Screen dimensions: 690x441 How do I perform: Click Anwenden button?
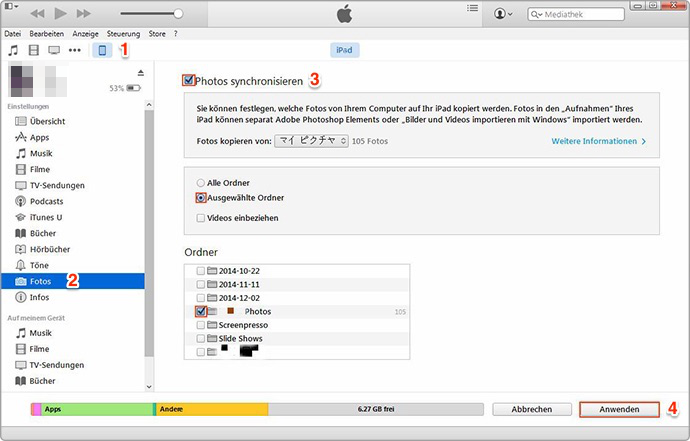[619, 409]
